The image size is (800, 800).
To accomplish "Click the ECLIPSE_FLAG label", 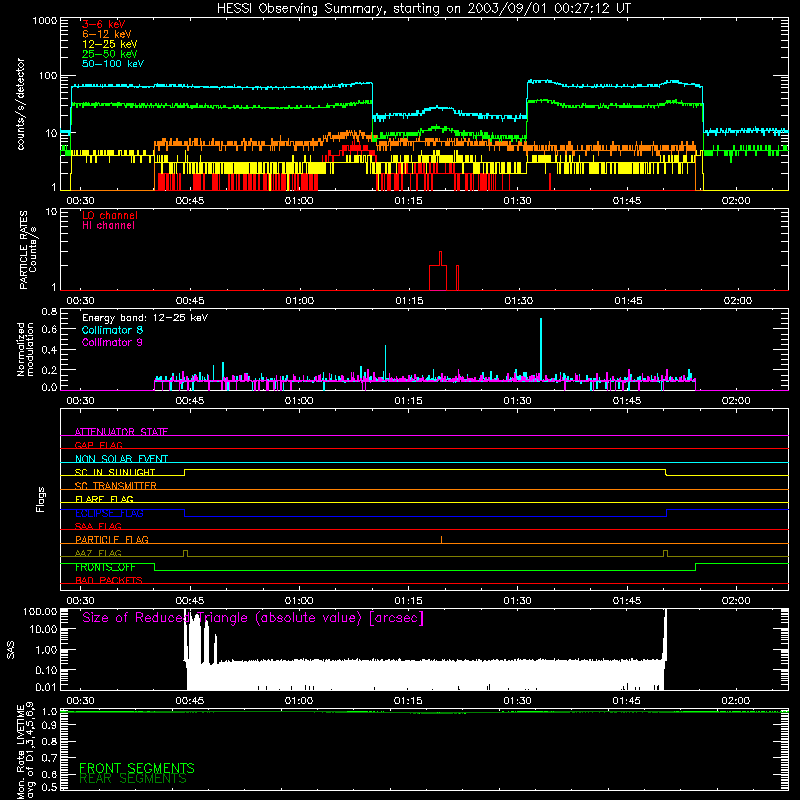I will tap(109, 513).
